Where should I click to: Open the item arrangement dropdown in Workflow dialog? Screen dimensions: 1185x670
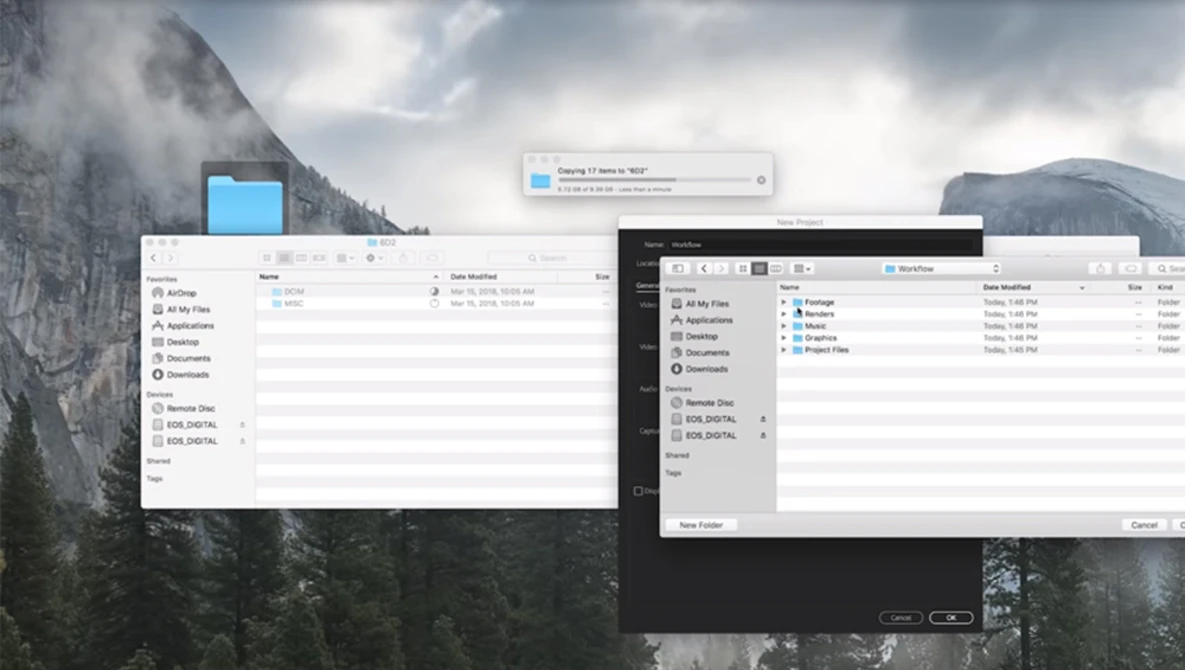tap(802, 269)
